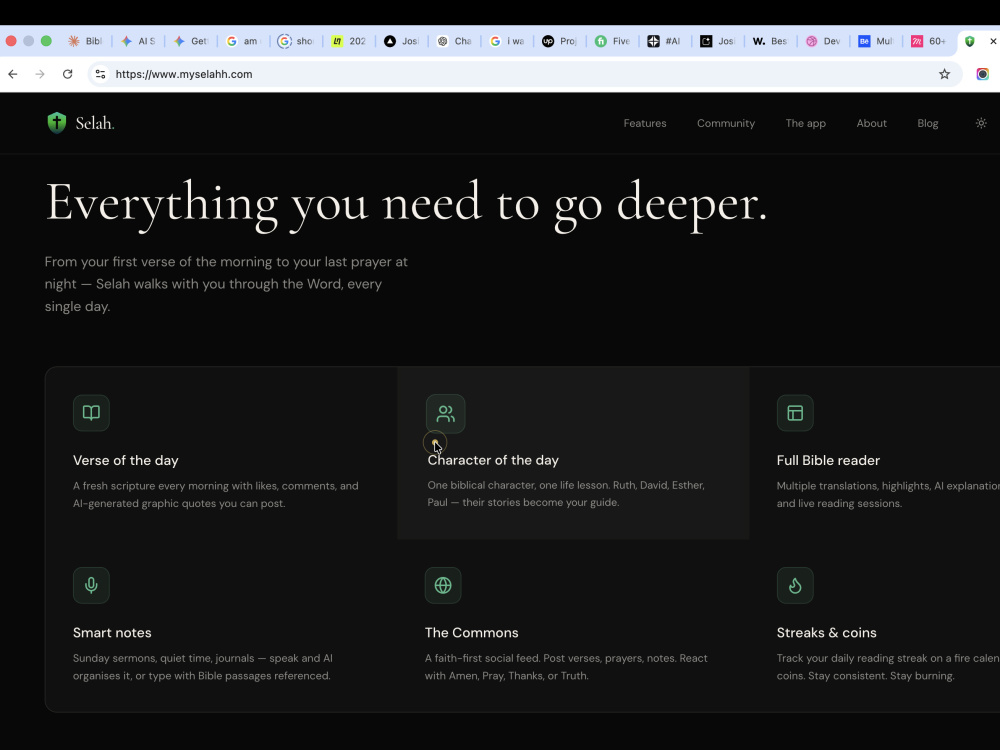Click the 'Character of the day' heading

[x=493, y=460]
